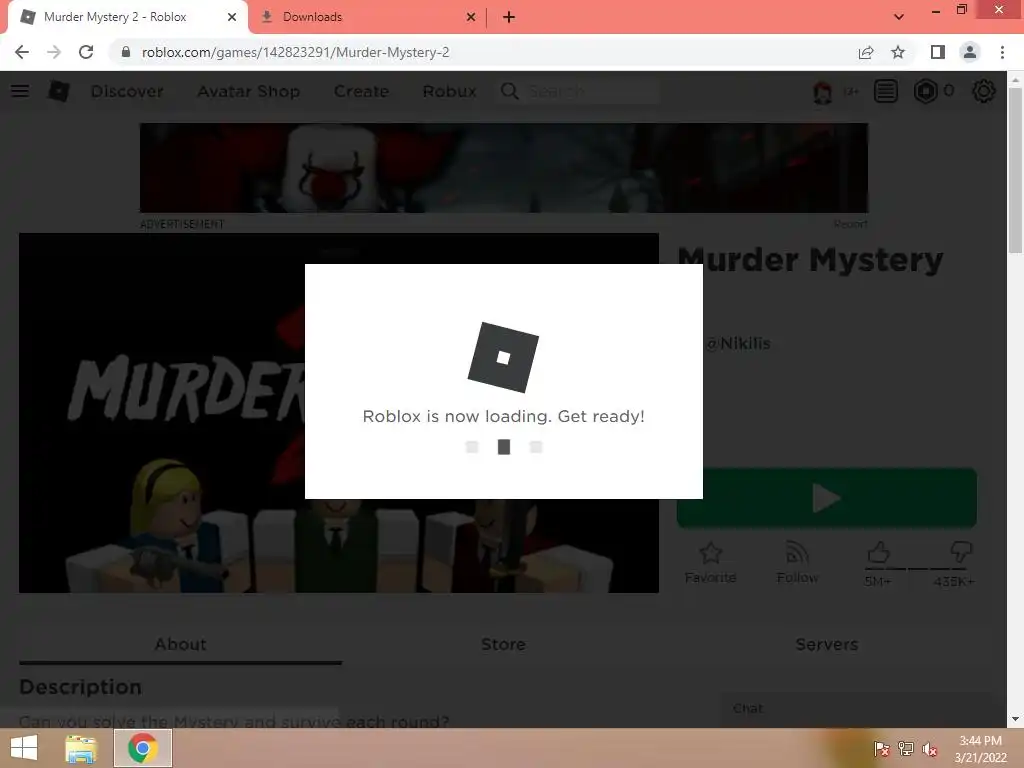Go back using the browser back arrow
1024x768 pixels.
22,52
